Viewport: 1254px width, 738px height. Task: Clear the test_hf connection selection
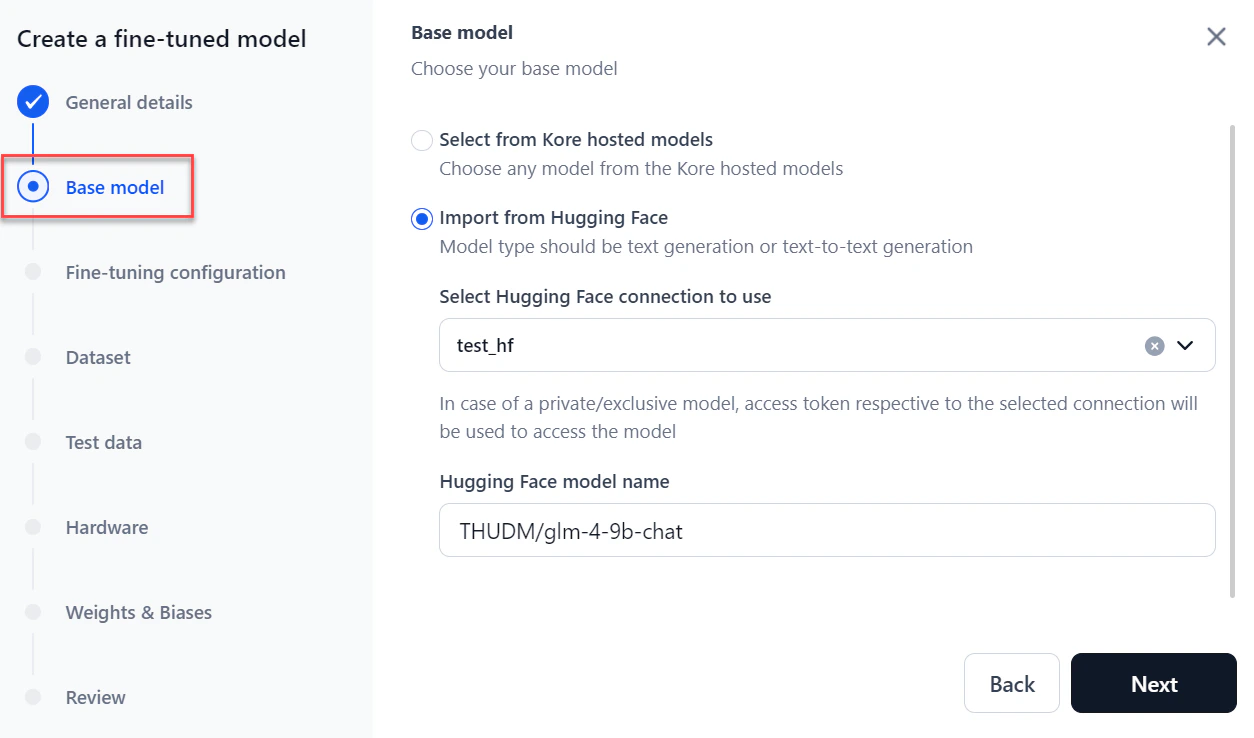coord(1154,346)
